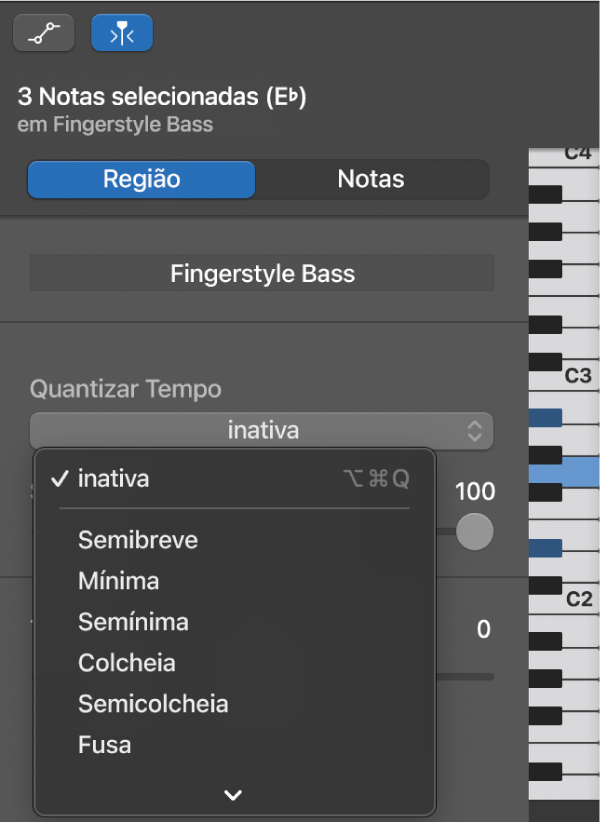This screenshot has width=601, height=822.
Task: Expand more quantize options with the down chevron
Action: (233, 794)
